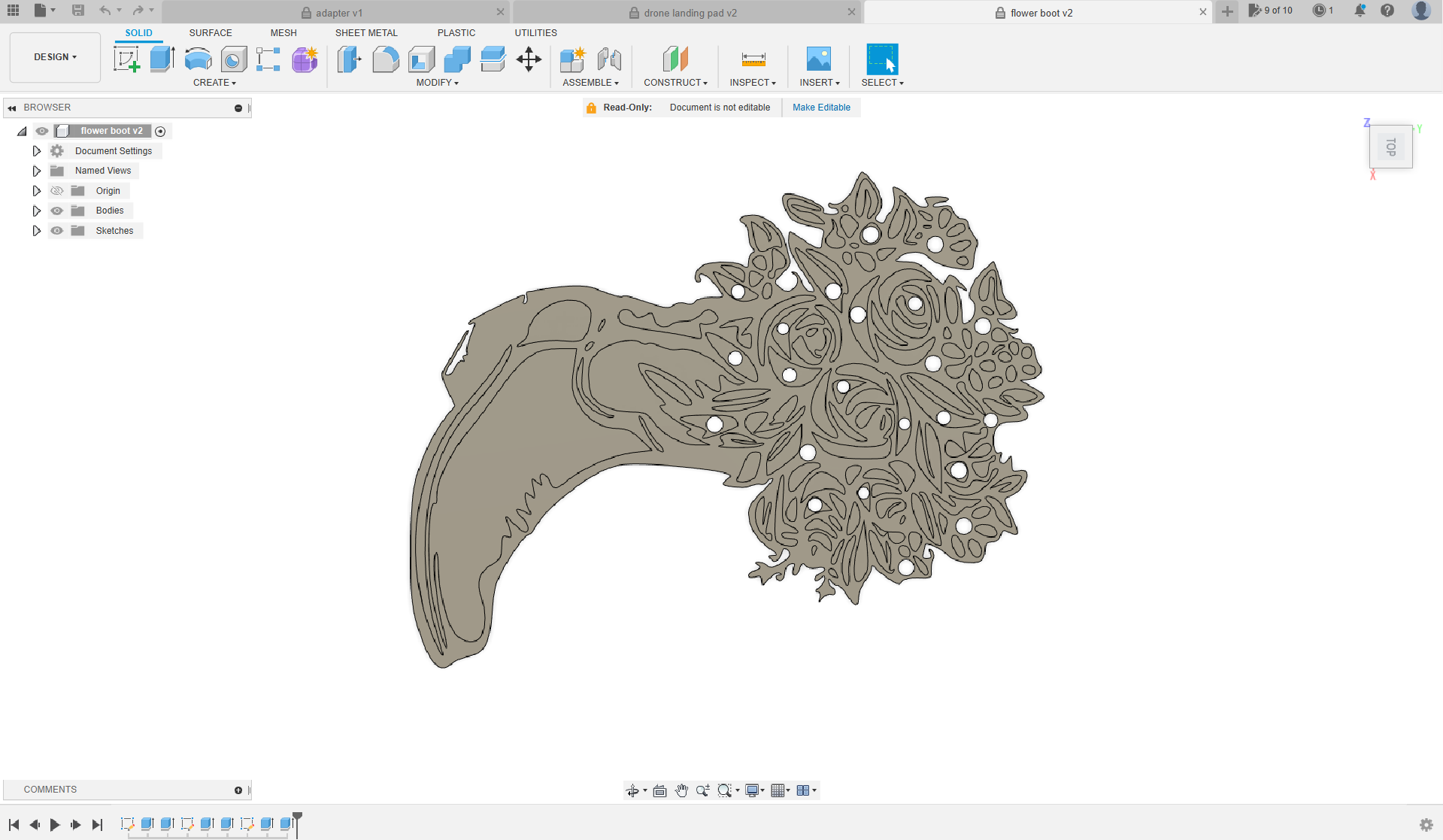Open timeline settings gear
1443x840 pixels.
pos(1426,825)
